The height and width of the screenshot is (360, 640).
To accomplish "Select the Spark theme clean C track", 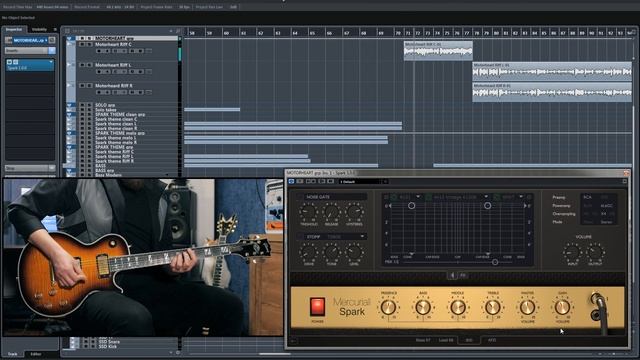I will click(116, 119).
